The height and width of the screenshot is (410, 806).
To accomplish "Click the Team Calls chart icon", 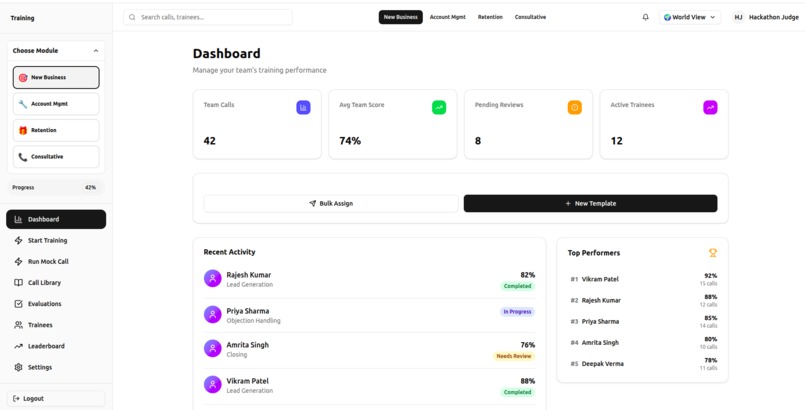I will [x=303, y=107].
